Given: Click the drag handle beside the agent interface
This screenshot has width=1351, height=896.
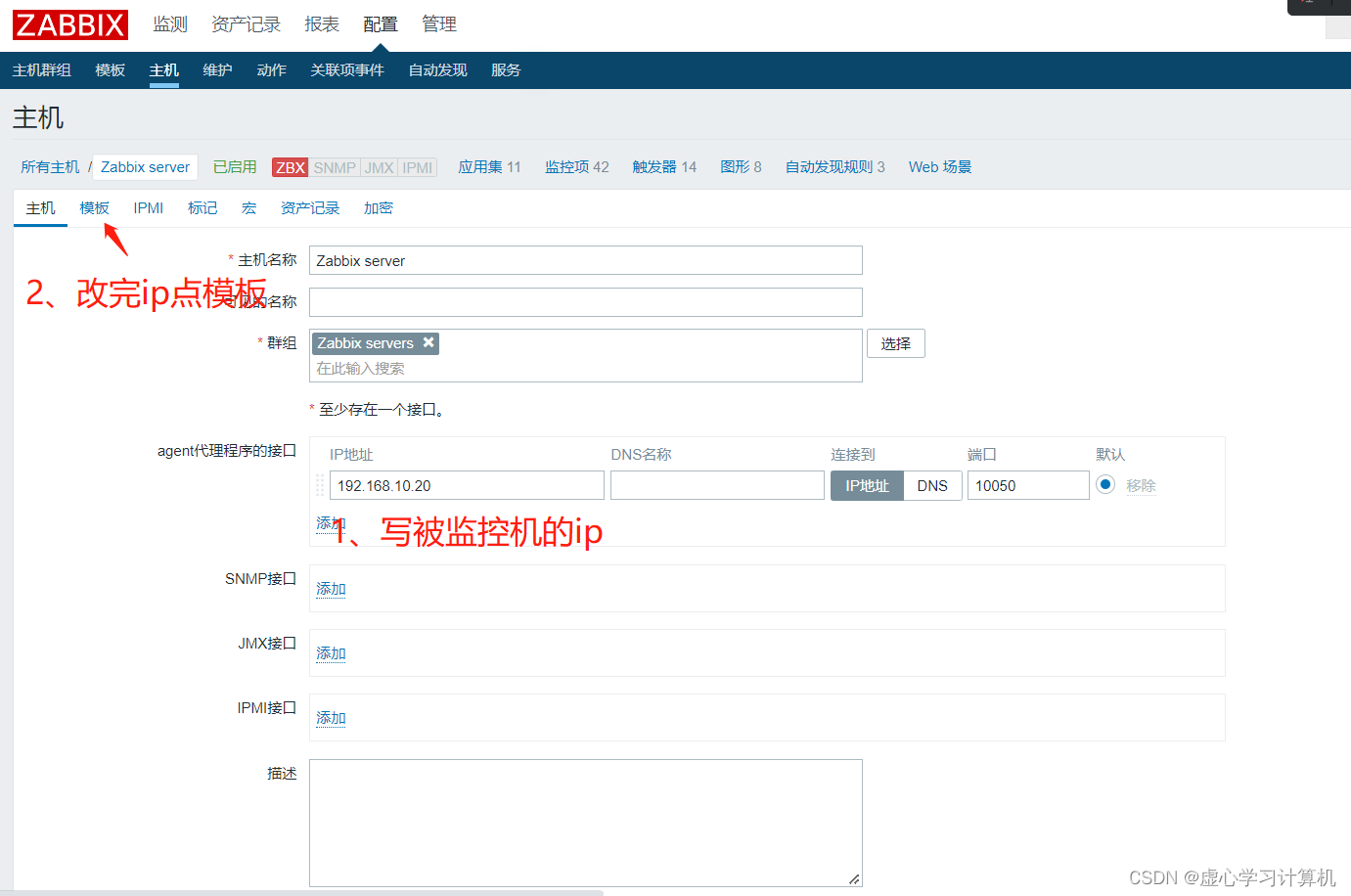Looking at the screenshot, I should tap(319, 484).
